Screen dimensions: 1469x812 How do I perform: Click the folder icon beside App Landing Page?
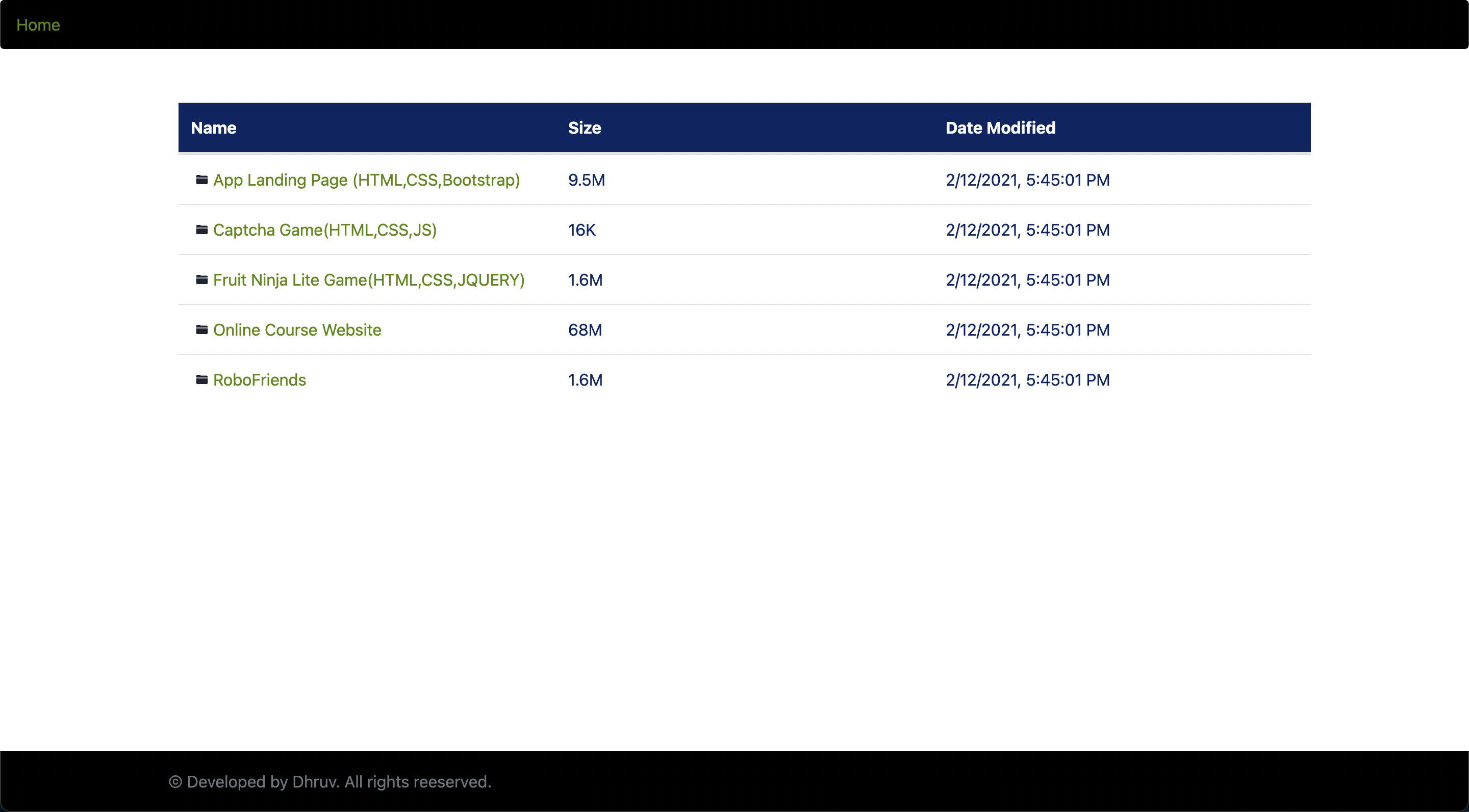202,180
